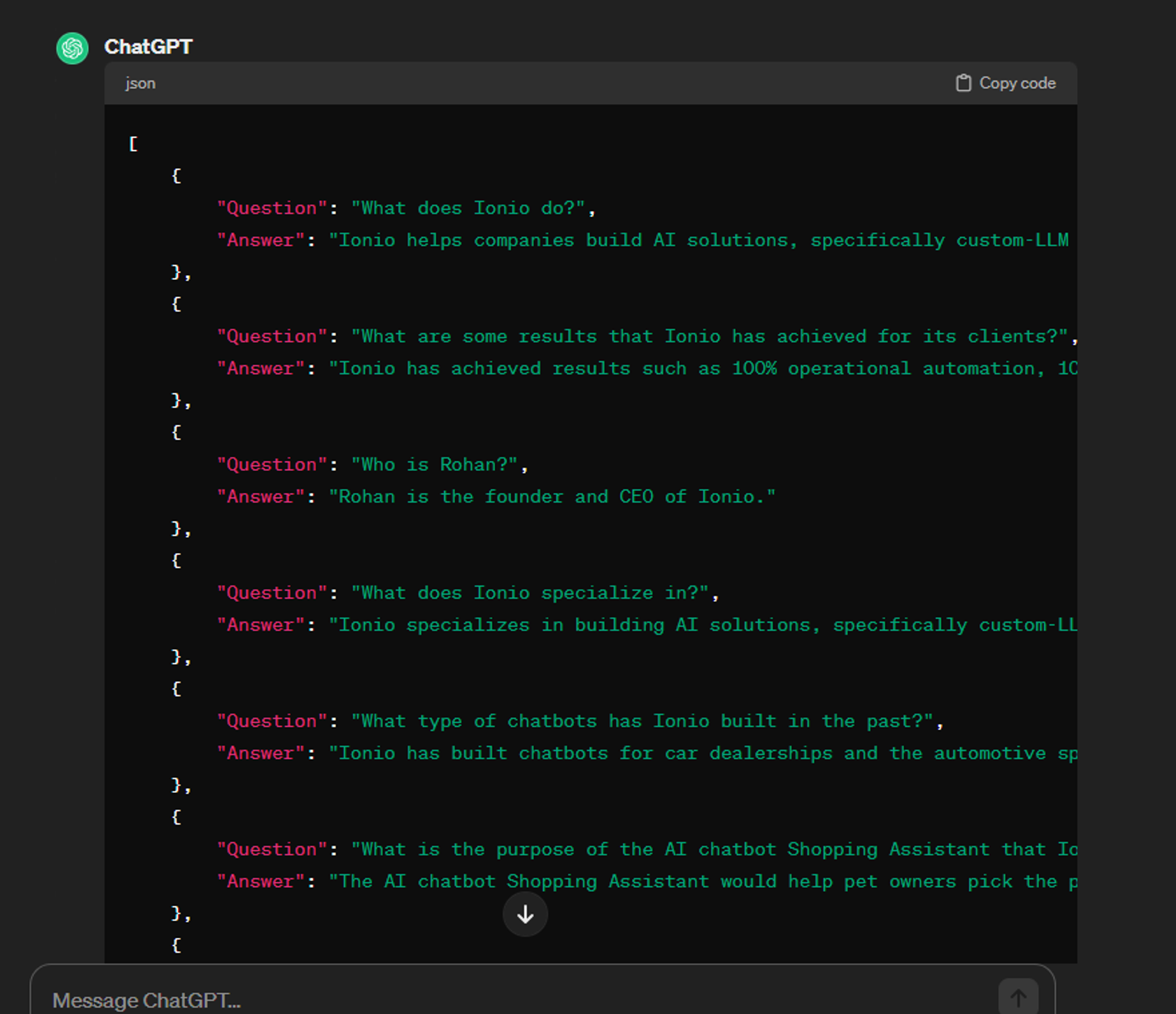Click the send message arrow button

point(1018,997)
